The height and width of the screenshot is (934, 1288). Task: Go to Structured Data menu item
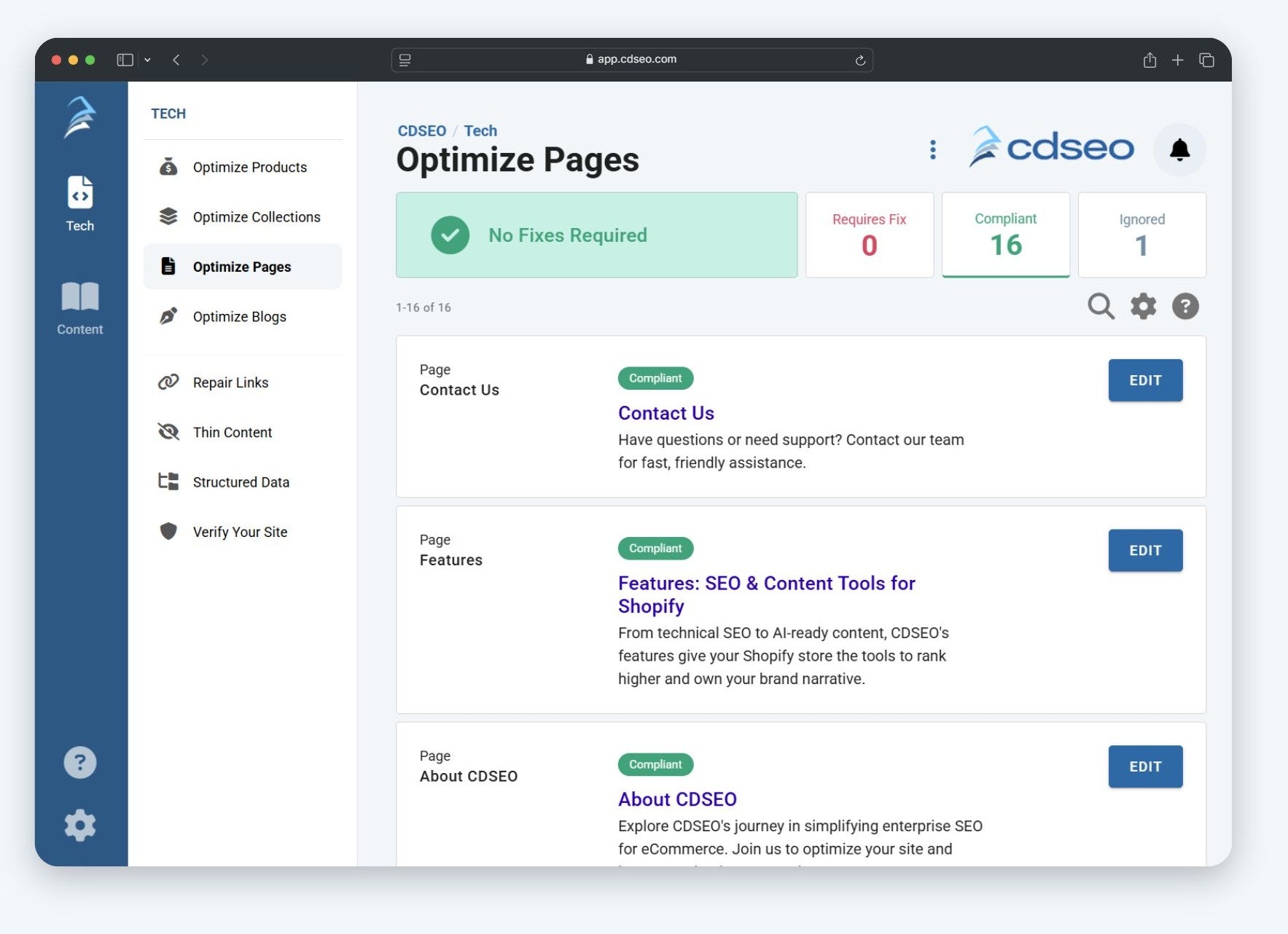(x=241, y=482)
